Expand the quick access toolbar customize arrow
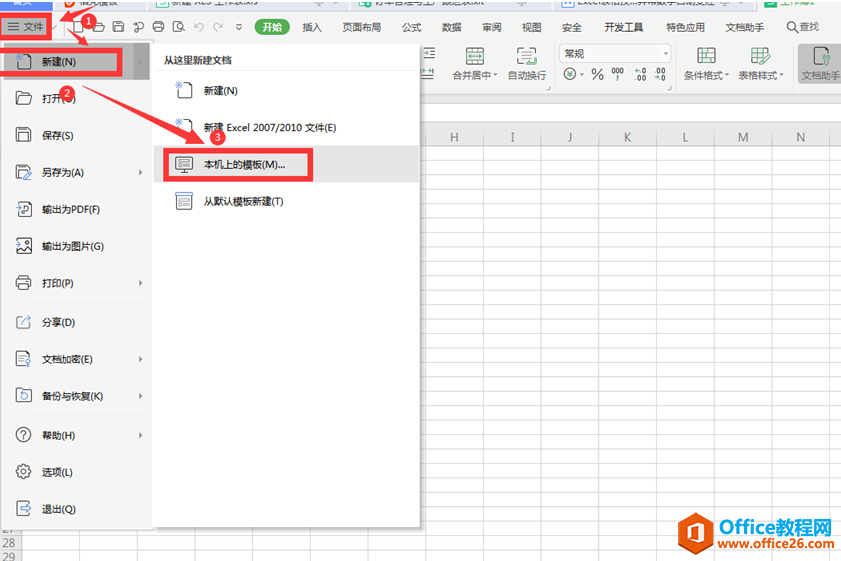The width and height of the screenshot is (841, 561). click(239, 27)
